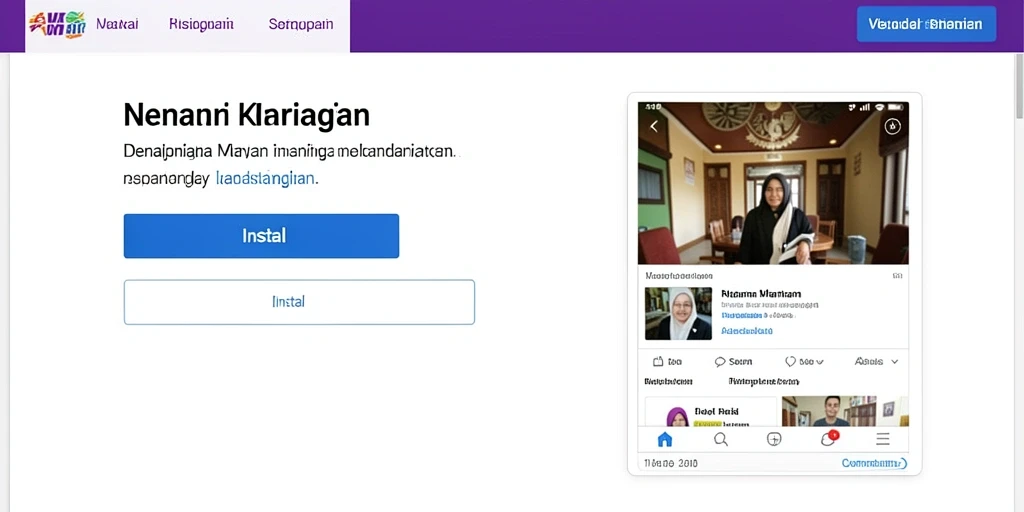Tap the home icon in phone bottom bar
This screenshot has width=1024, height=512.
(664, 440)
